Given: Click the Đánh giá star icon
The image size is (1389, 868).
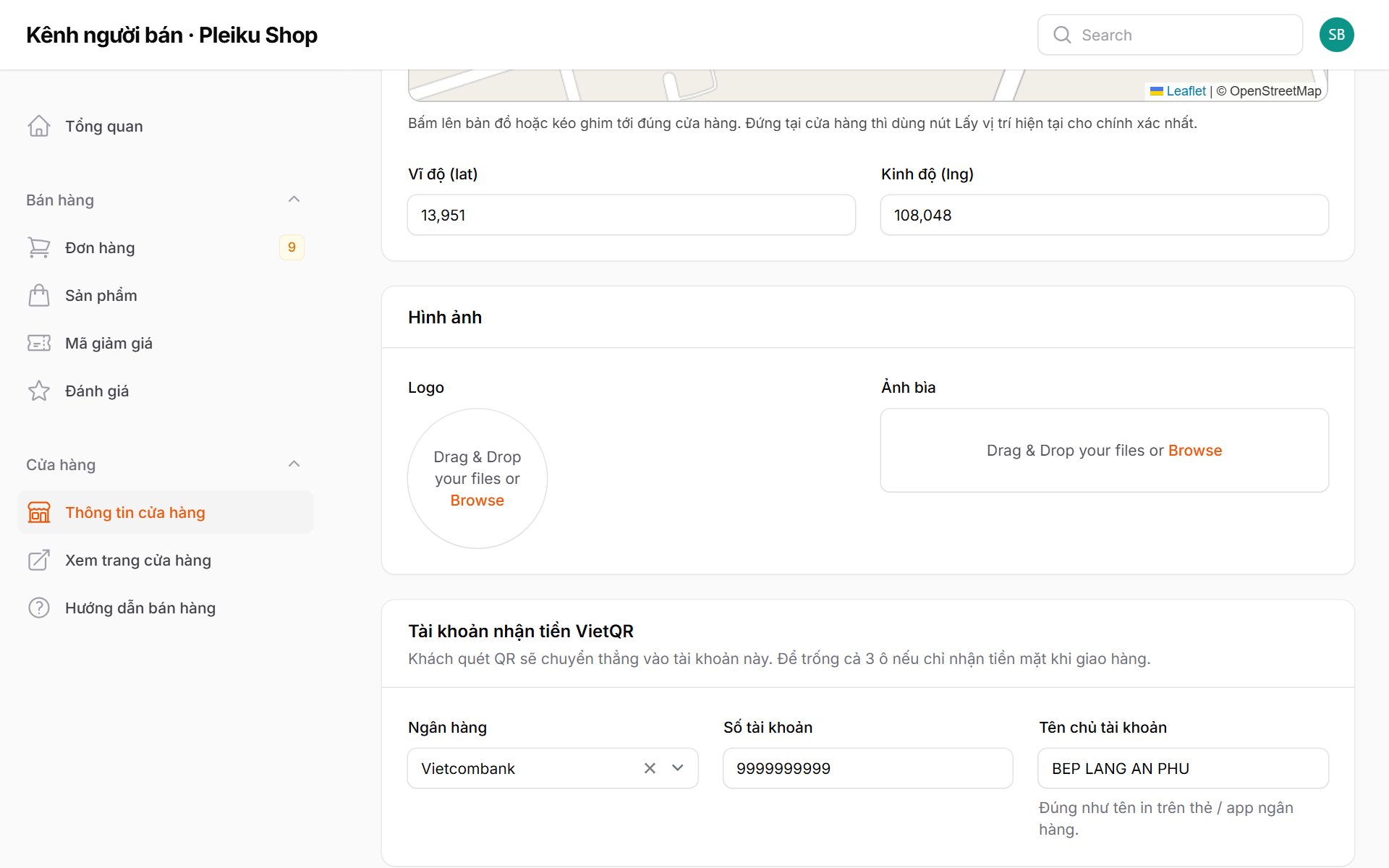Looking at the screenshot, I should point(39,391).
